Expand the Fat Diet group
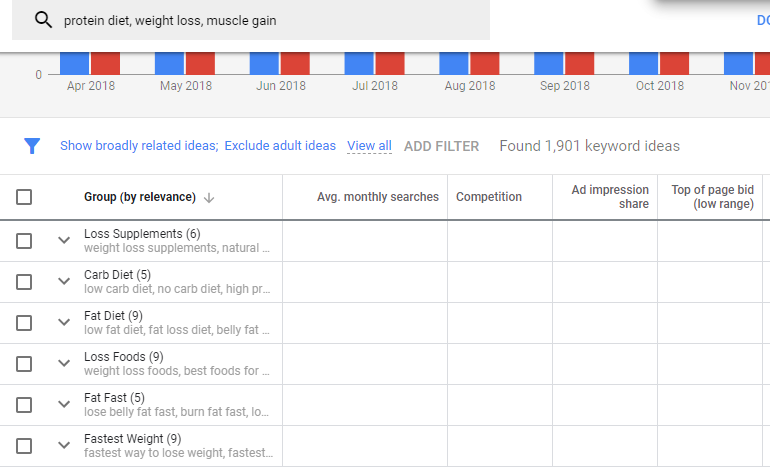770x467 pixels. click(x=64, y=322)
